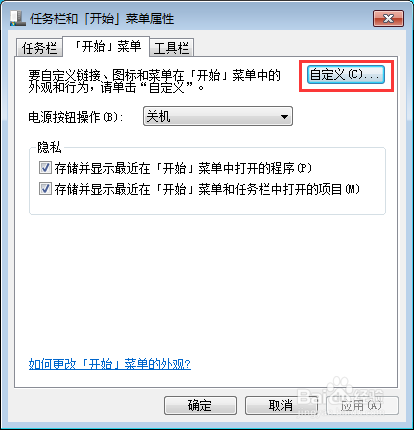414x430 pixels.
Task: Click the 隐私 group box heading
Action: click(x=49, y=147)
